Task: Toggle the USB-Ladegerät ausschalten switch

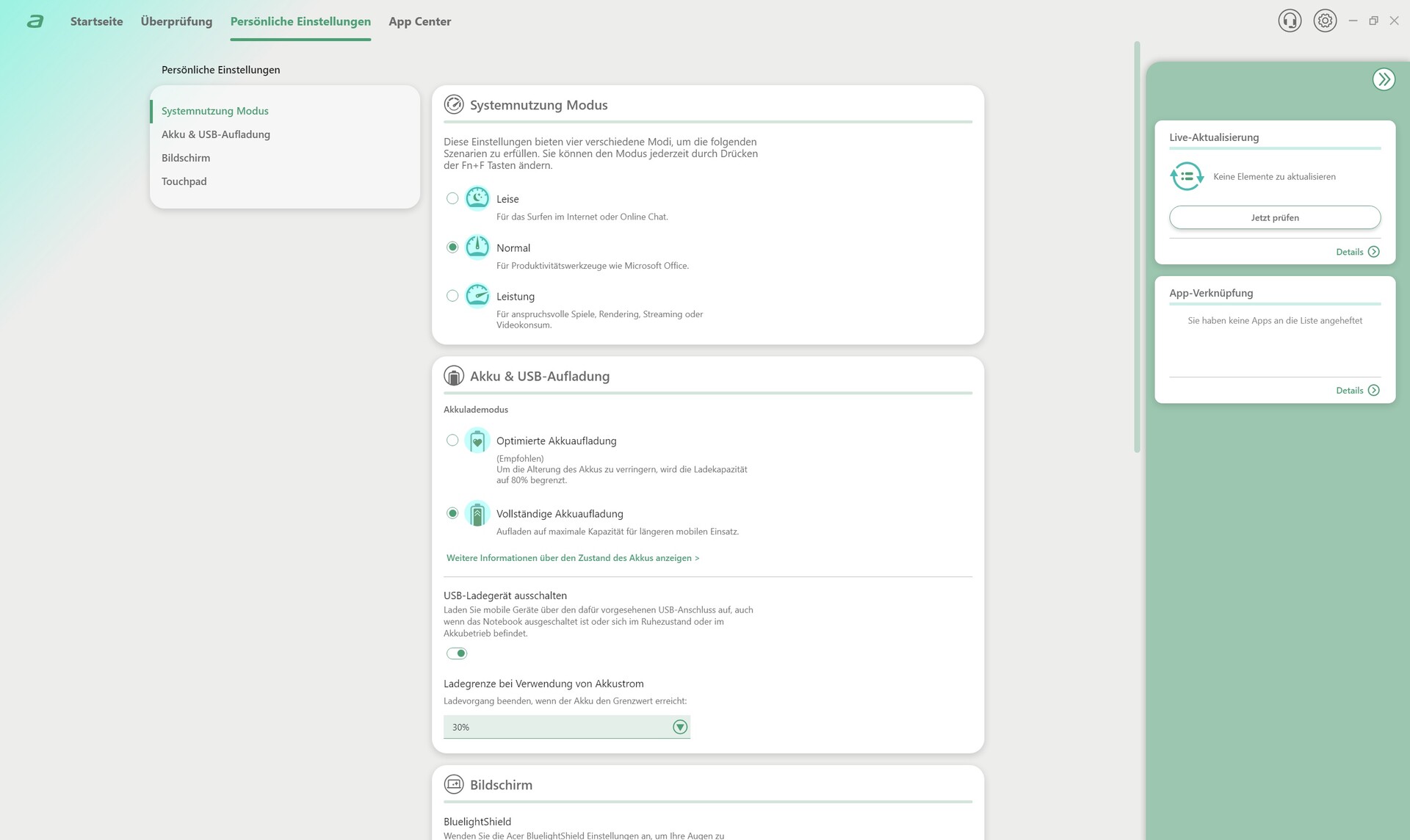Action: 457,653
